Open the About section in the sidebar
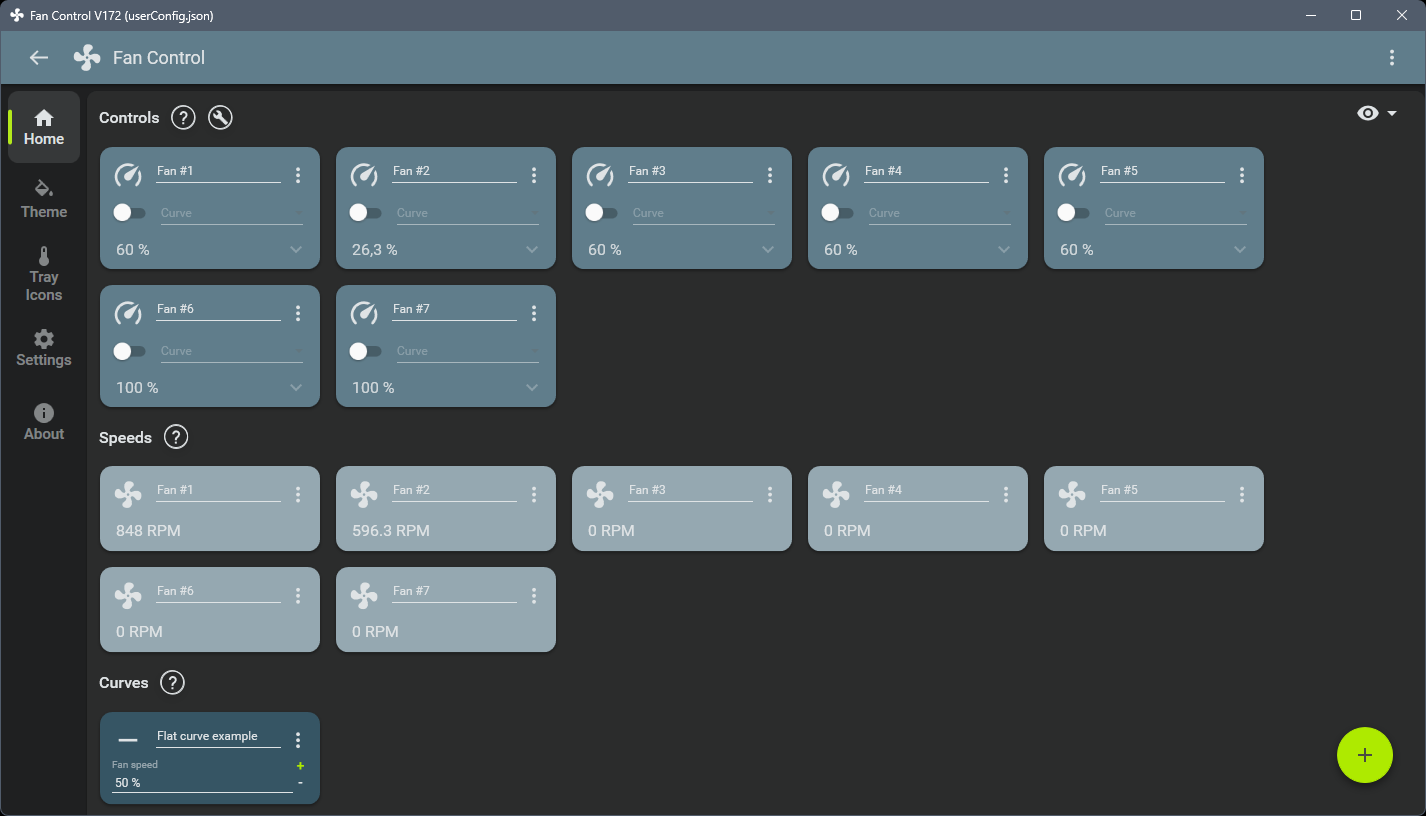This screenshot has width=1426, height=816. [x=43, y=421]
